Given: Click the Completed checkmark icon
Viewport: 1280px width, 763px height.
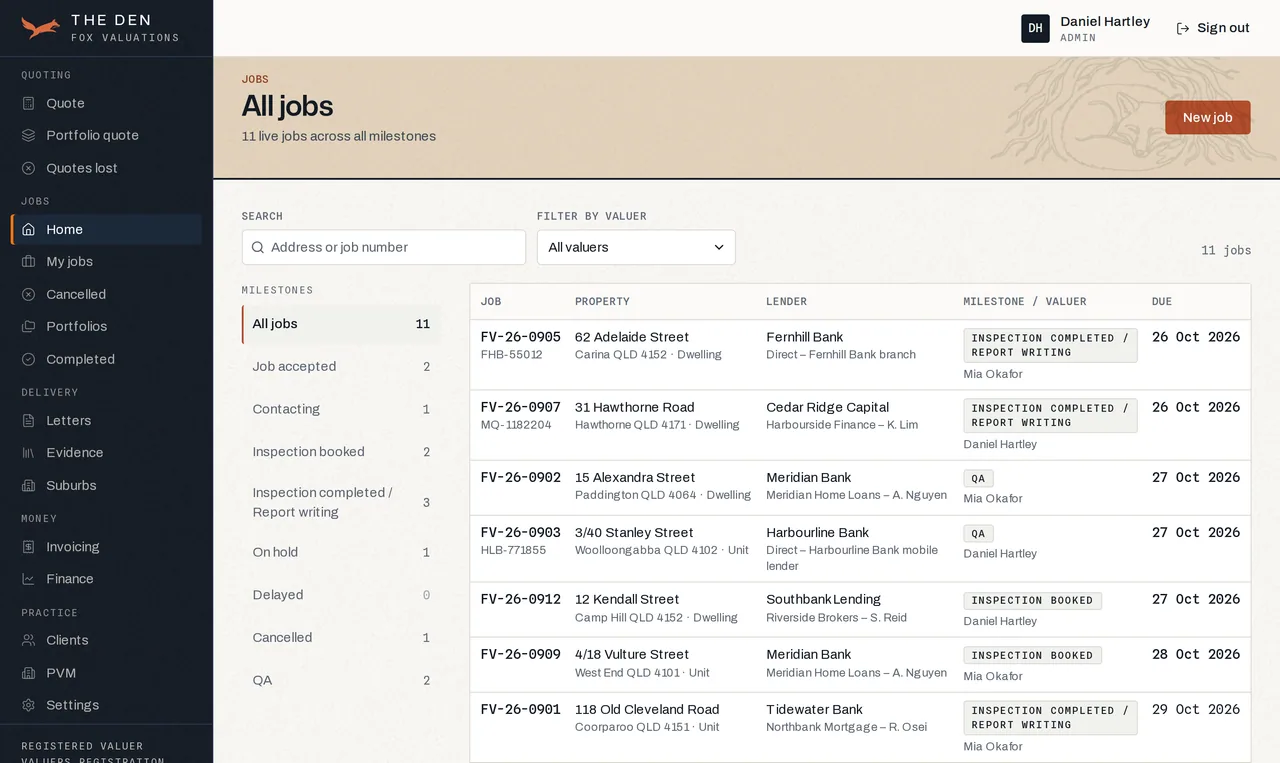Looking at the screenshot, I should [29, 359].
